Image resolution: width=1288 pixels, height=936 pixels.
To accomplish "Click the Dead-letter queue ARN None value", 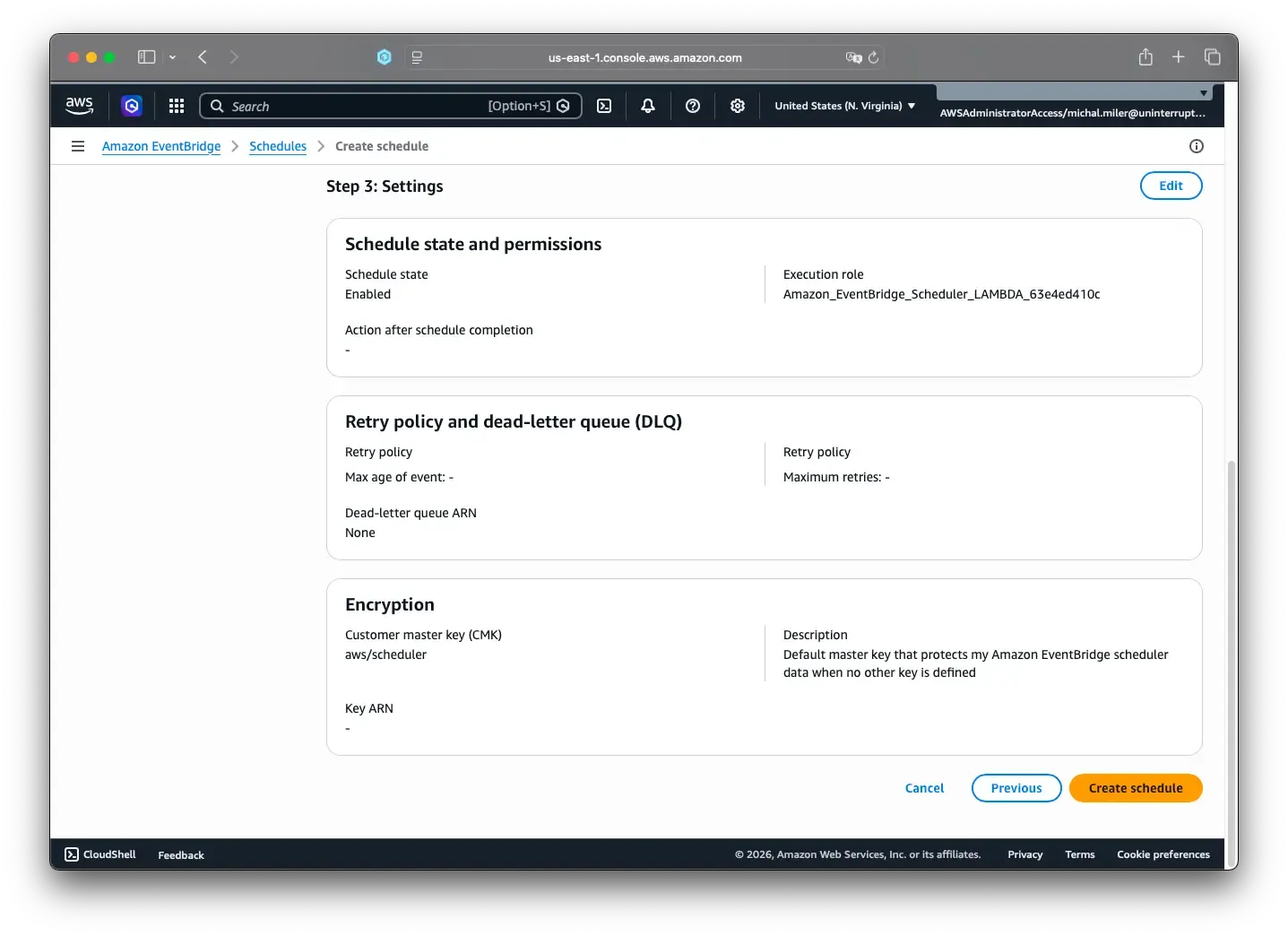I will 359,533.
